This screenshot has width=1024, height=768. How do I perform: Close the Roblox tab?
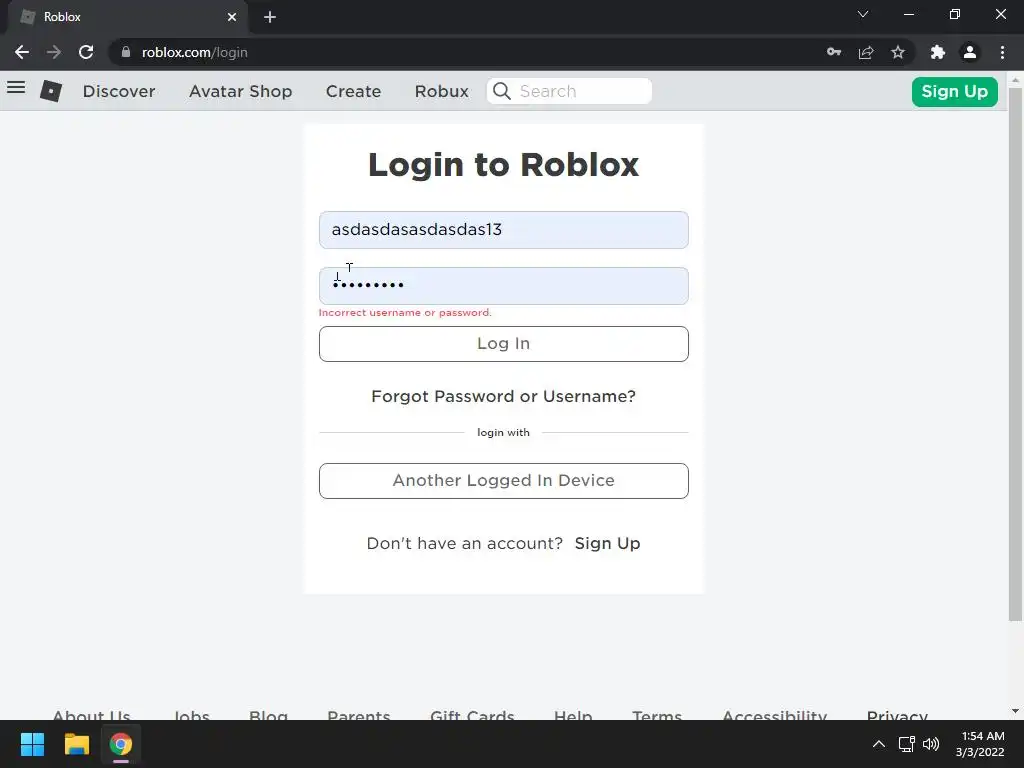[232, 17]
